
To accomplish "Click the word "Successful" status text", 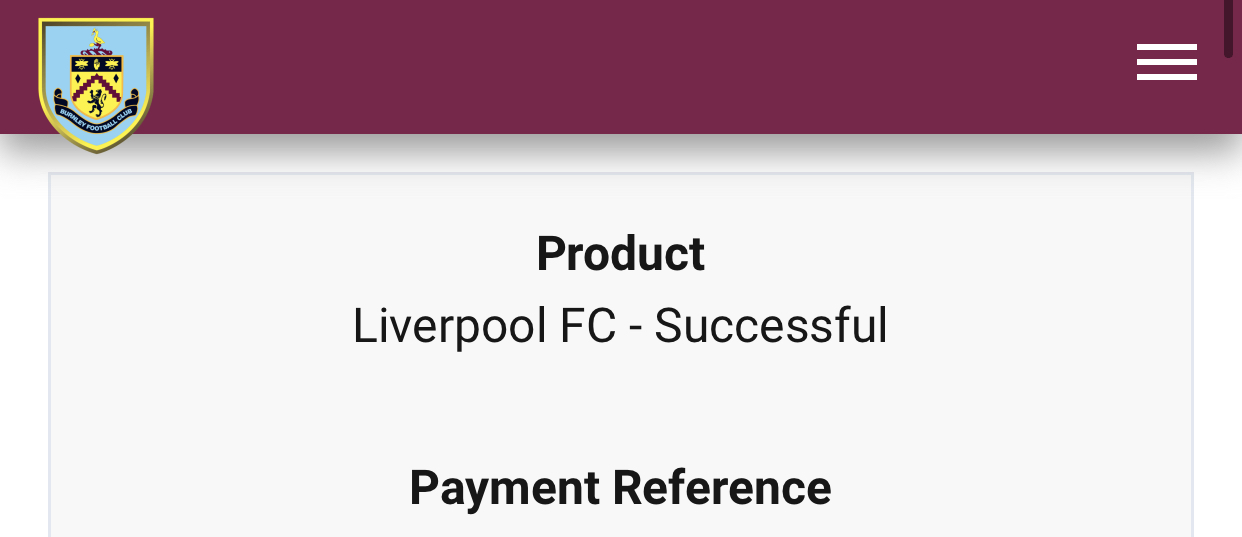I will click(x=771, y=326).
